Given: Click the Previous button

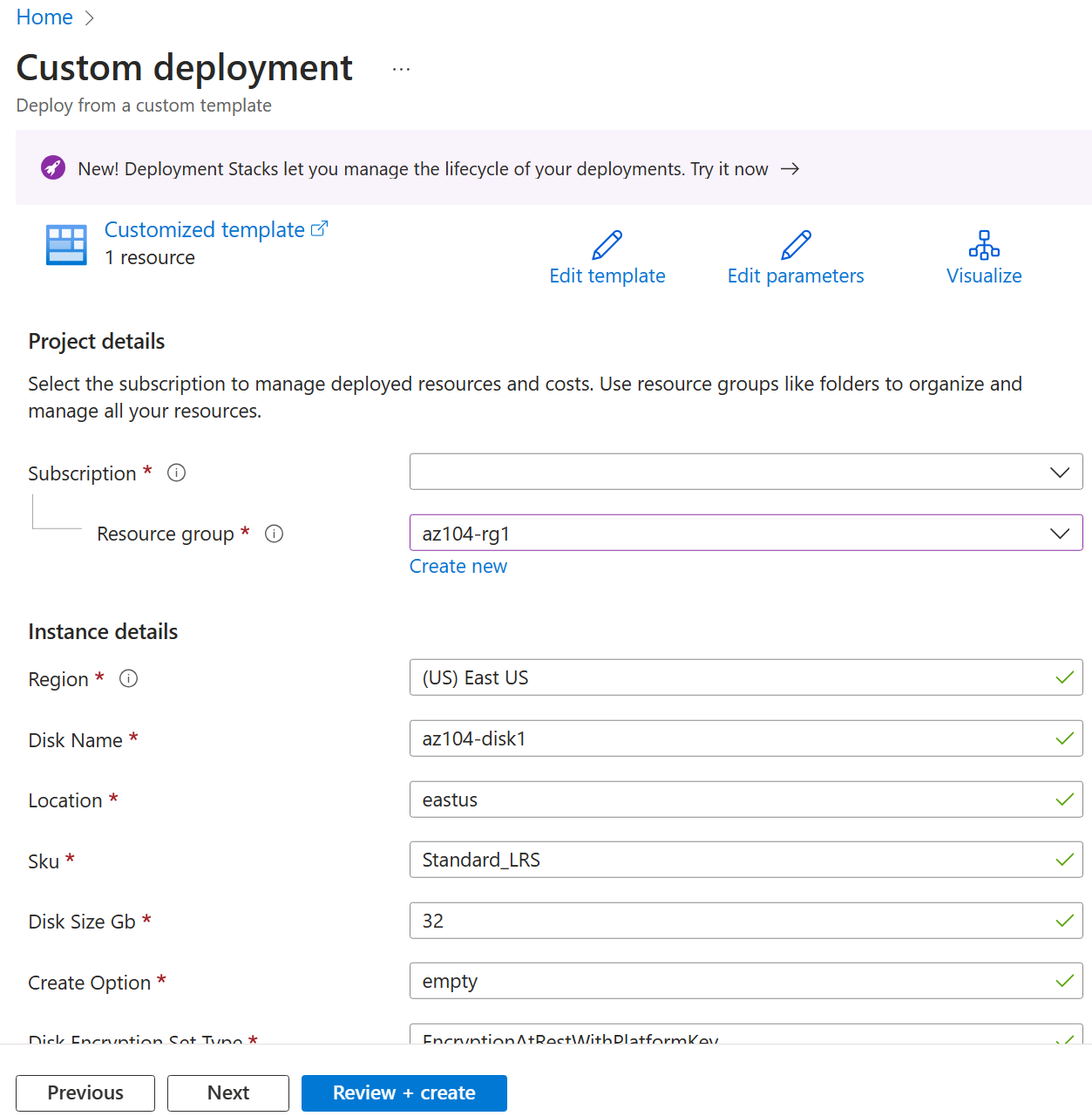Looking at the screenshot, I should click(85, 1092).
